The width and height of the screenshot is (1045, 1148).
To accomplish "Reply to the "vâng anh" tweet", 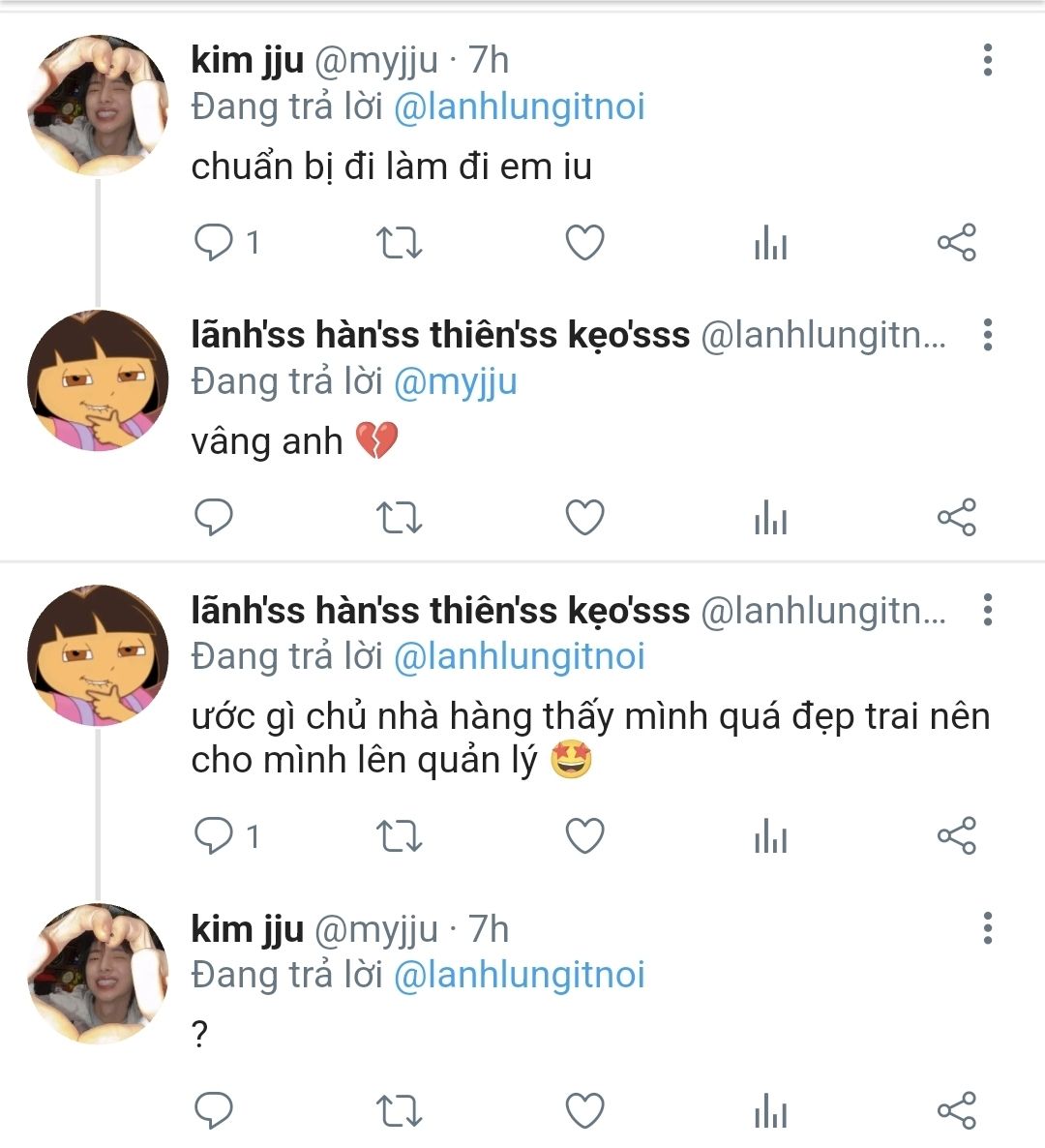I will click(214, 518).
